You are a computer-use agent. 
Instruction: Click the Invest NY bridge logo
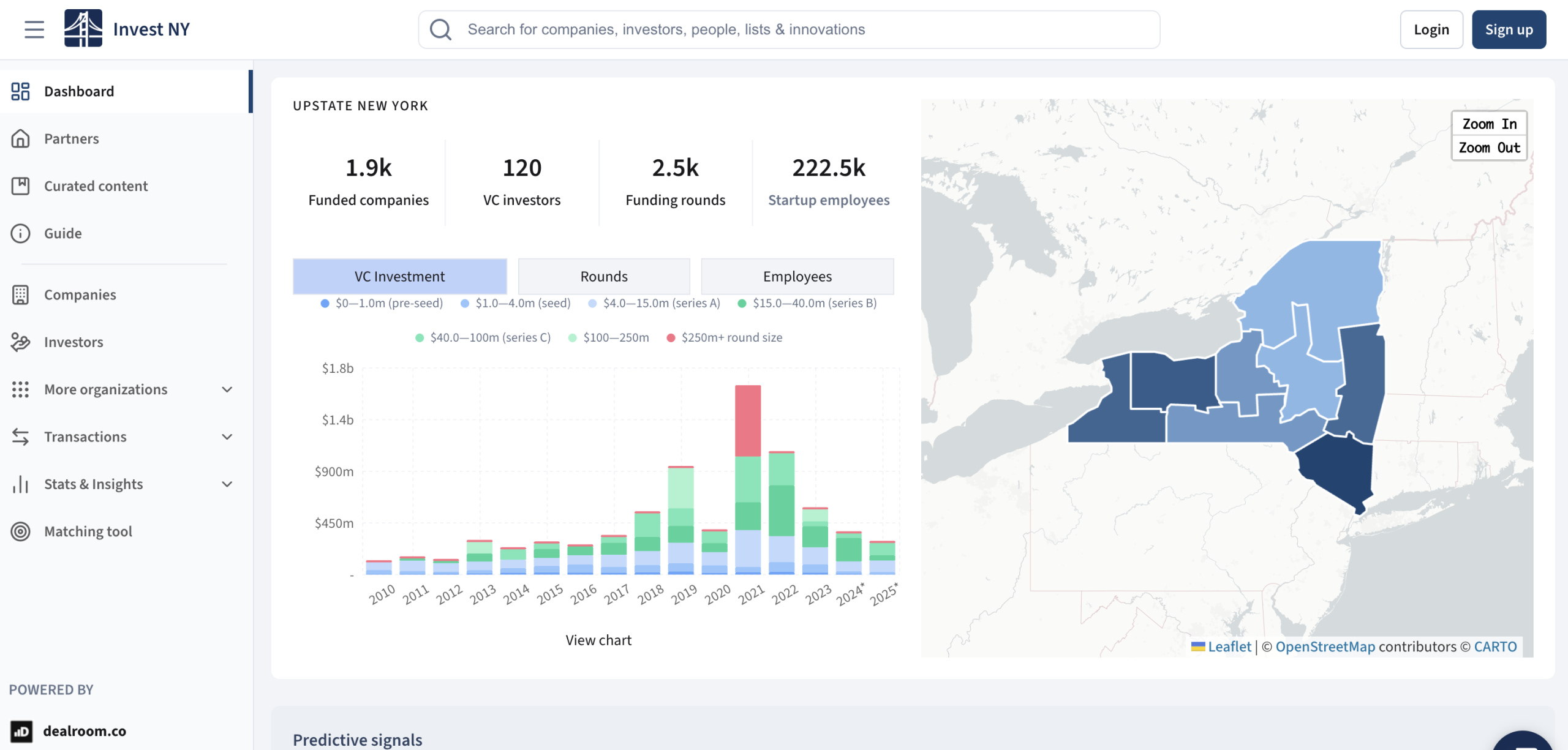83,28
